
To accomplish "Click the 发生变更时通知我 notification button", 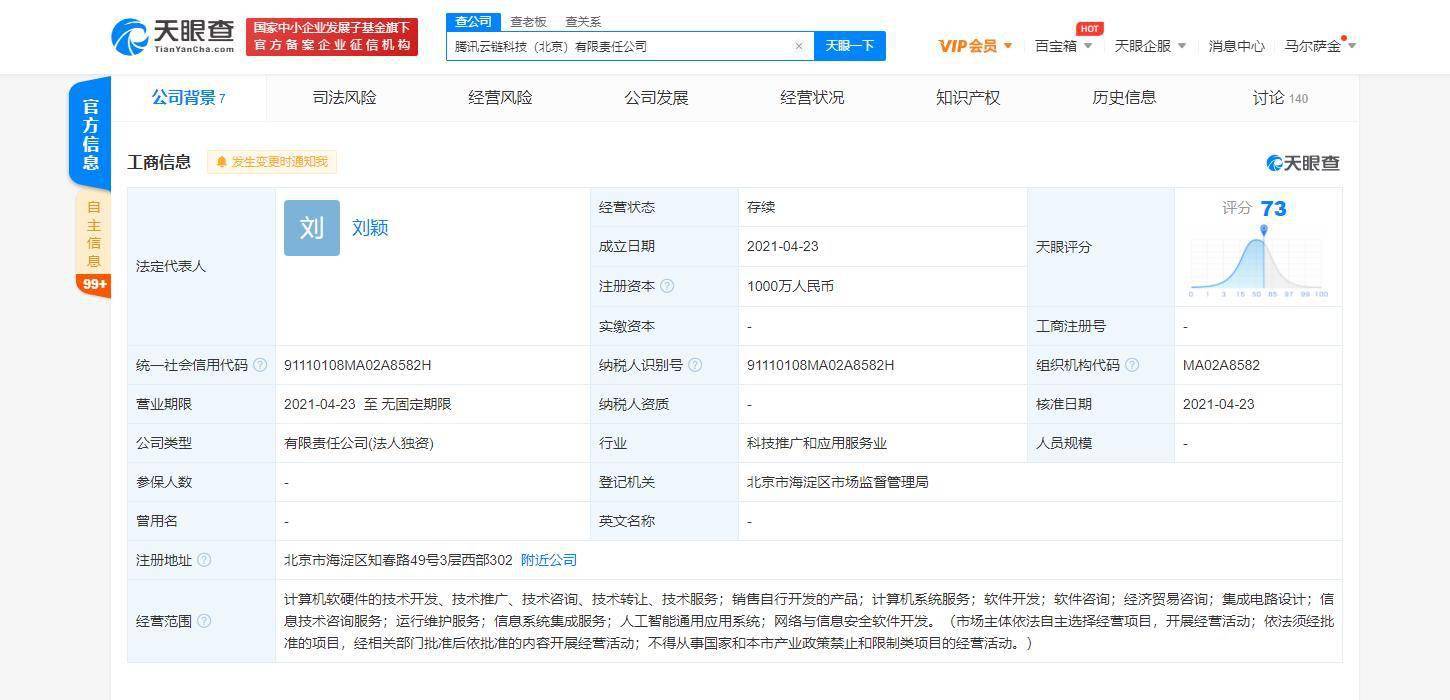I will point(272,162).
